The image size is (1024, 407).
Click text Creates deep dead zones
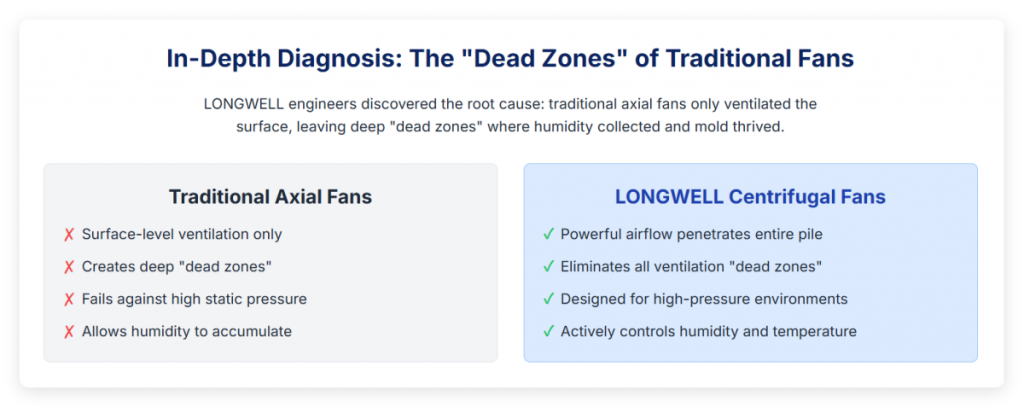point(176,267)
